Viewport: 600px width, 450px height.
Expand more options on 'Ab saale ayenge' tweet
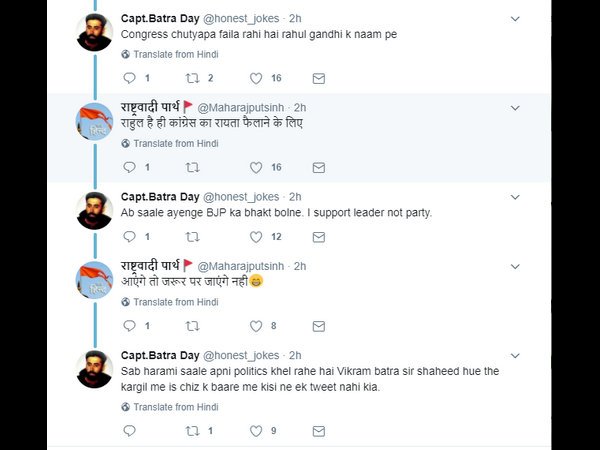(x=515, y=197)
